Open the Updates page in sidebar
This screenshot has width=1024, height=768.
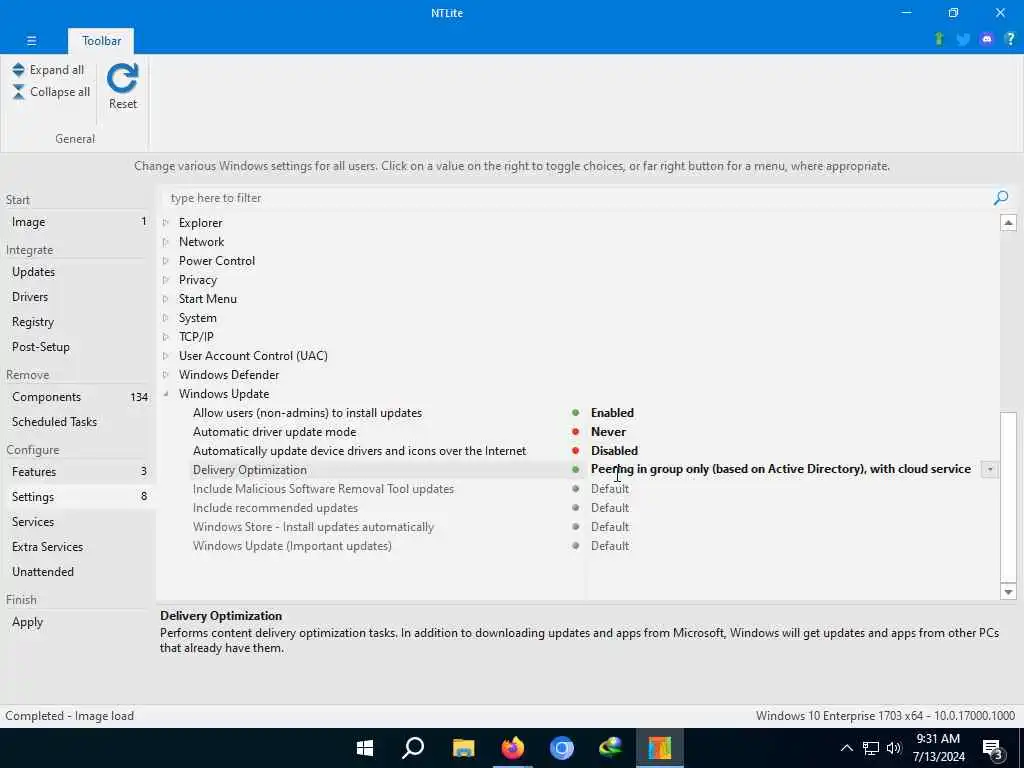pyautogui.click(x=78, y=272)
